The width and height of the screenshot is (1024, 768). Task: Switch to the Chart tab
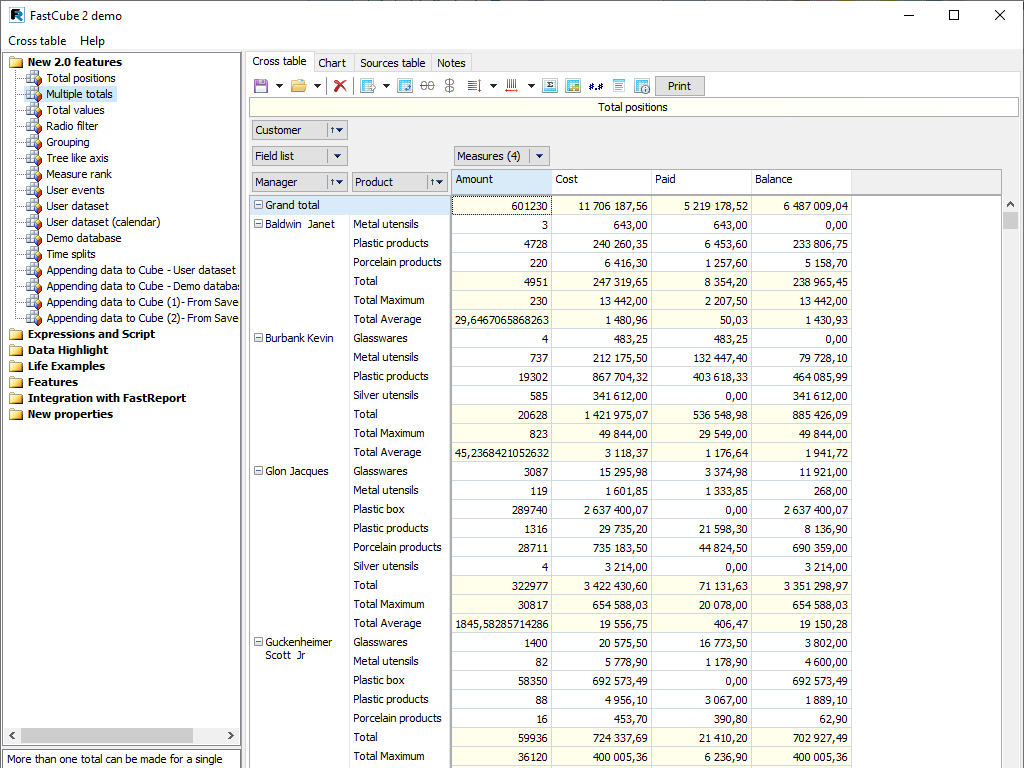tap(333, 62)
